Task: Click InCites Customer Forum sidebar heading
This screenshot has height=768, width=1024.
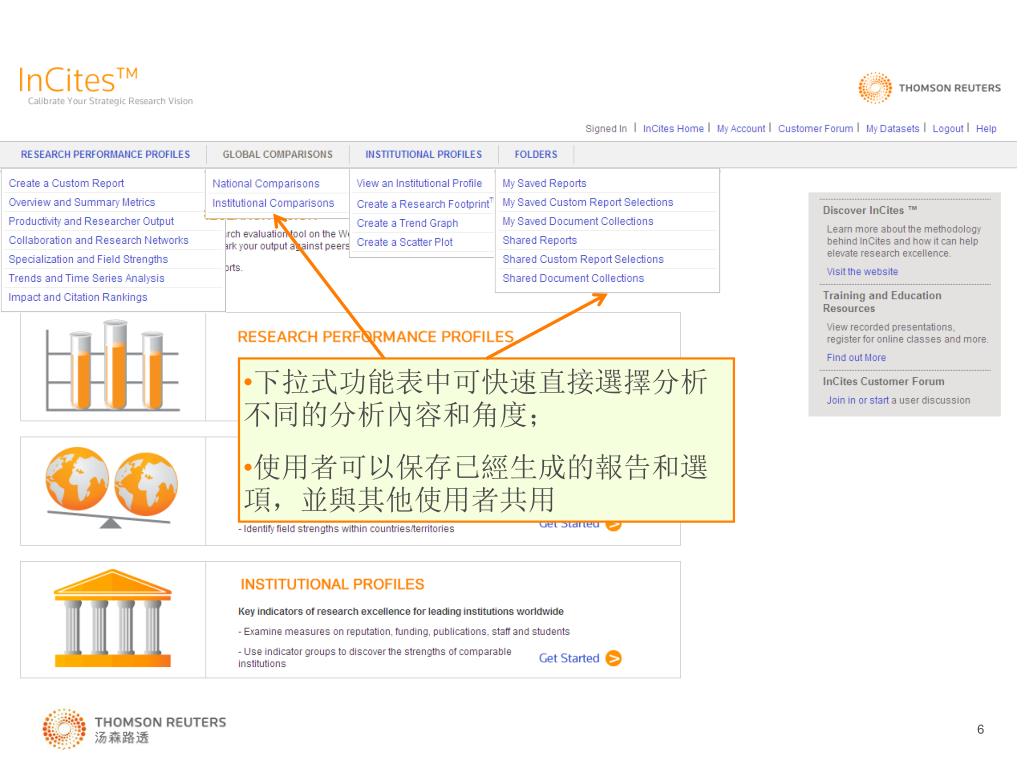Action: [x=884, y=381]
